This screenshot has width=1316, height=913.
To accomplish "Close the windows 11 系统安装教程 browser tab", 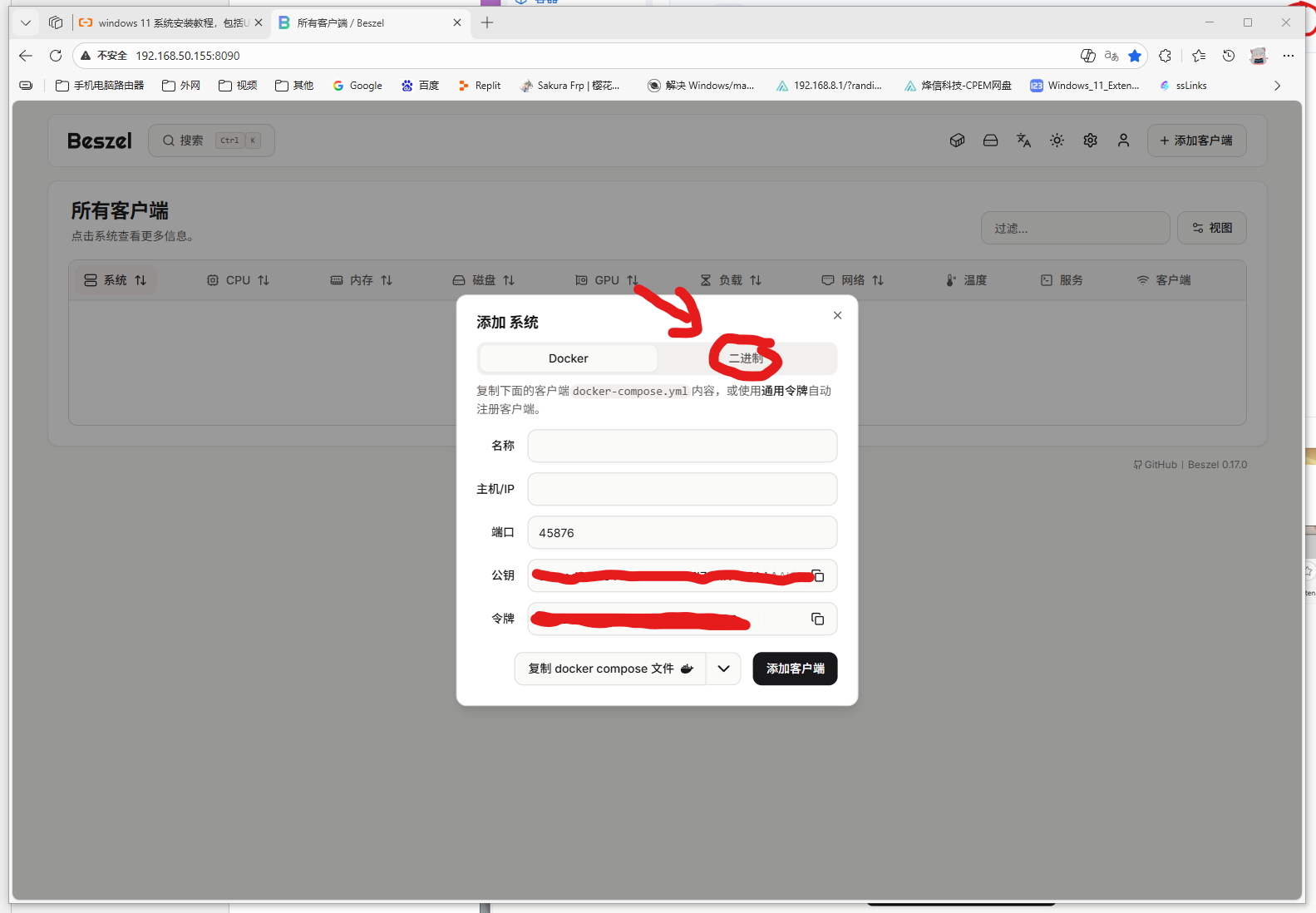I will pos(259,22).
